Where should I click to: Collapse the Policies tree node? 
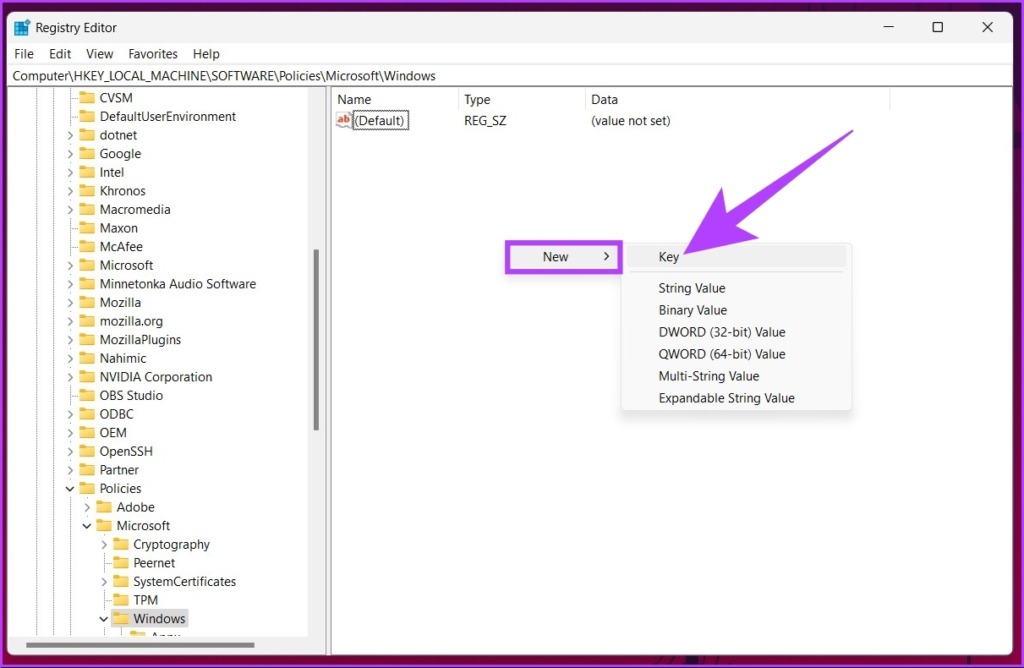tap(70, 489)
